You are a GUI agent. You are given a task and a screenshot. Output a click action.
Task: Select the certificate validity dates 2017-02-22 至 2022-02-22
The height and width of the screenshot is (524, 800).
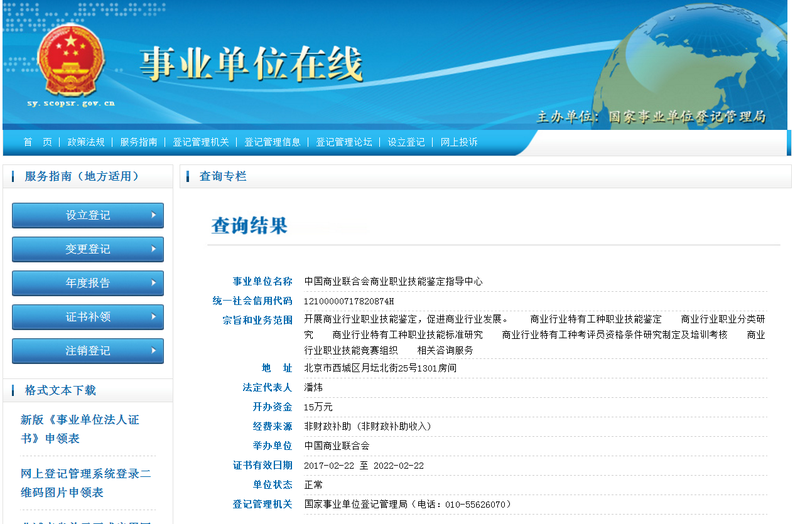(x=363, y=465)
